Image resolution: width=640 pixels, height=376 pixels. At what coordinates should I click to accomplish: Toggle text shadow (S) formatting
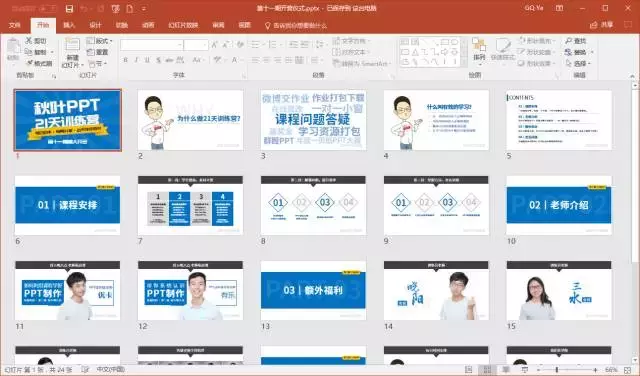(158, 60)
